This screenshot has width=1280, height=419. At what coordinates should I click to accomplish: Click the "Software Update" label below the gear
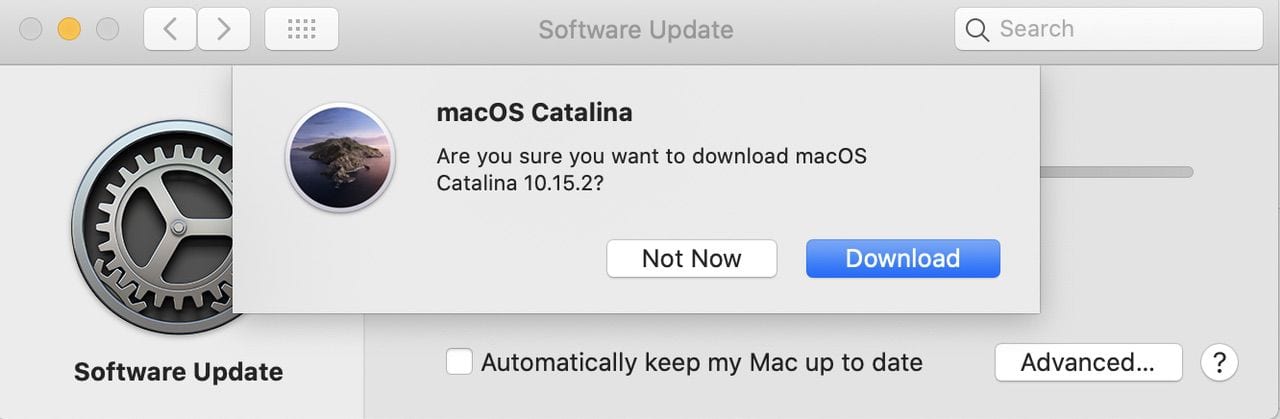click(178, 372)
